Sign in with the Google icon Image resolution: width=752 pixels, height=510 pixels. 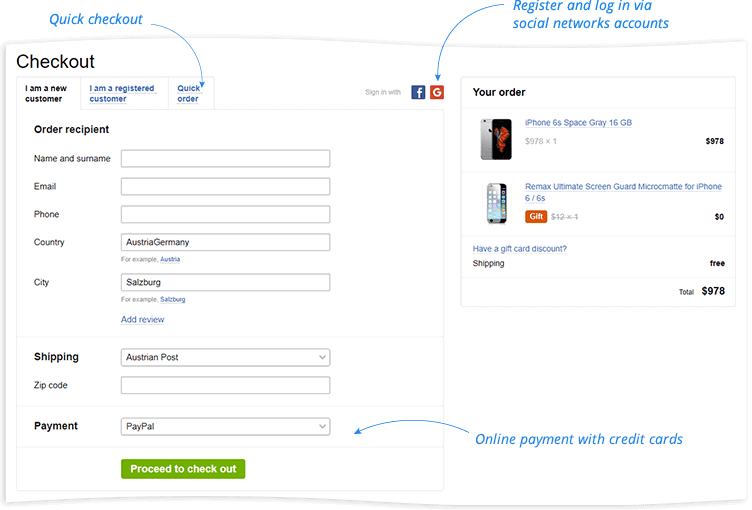pyautogui.click(x=436, y=92)
